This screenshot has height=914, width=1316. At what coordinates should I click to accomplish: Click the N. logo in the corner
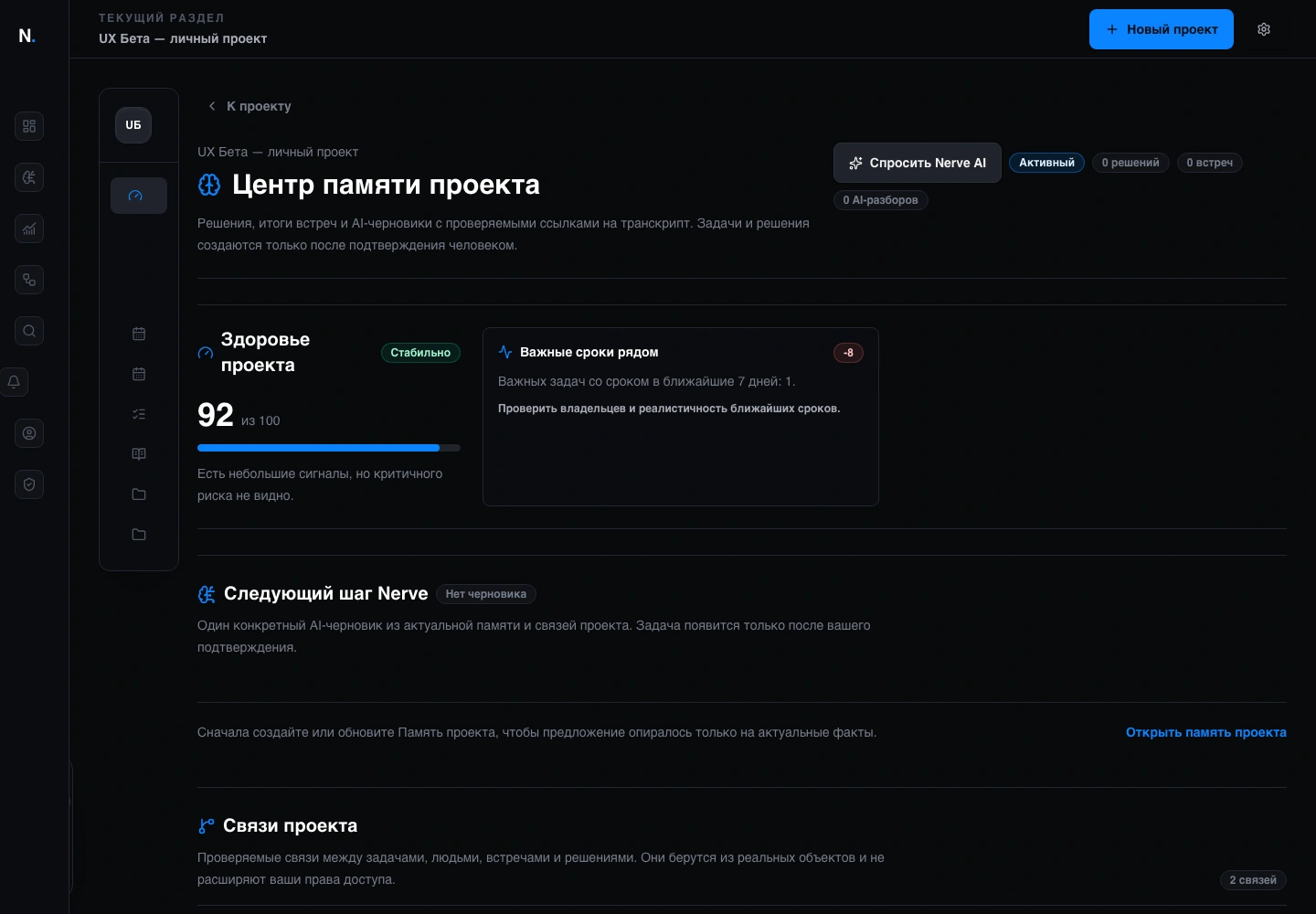[27, 36]
